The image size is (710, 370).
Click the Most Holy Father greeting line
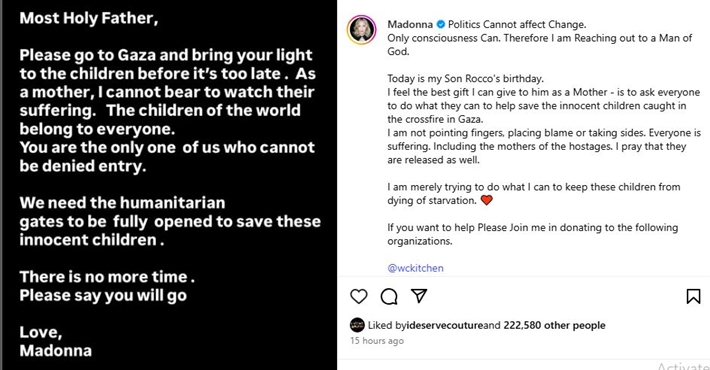pos(89,18)
